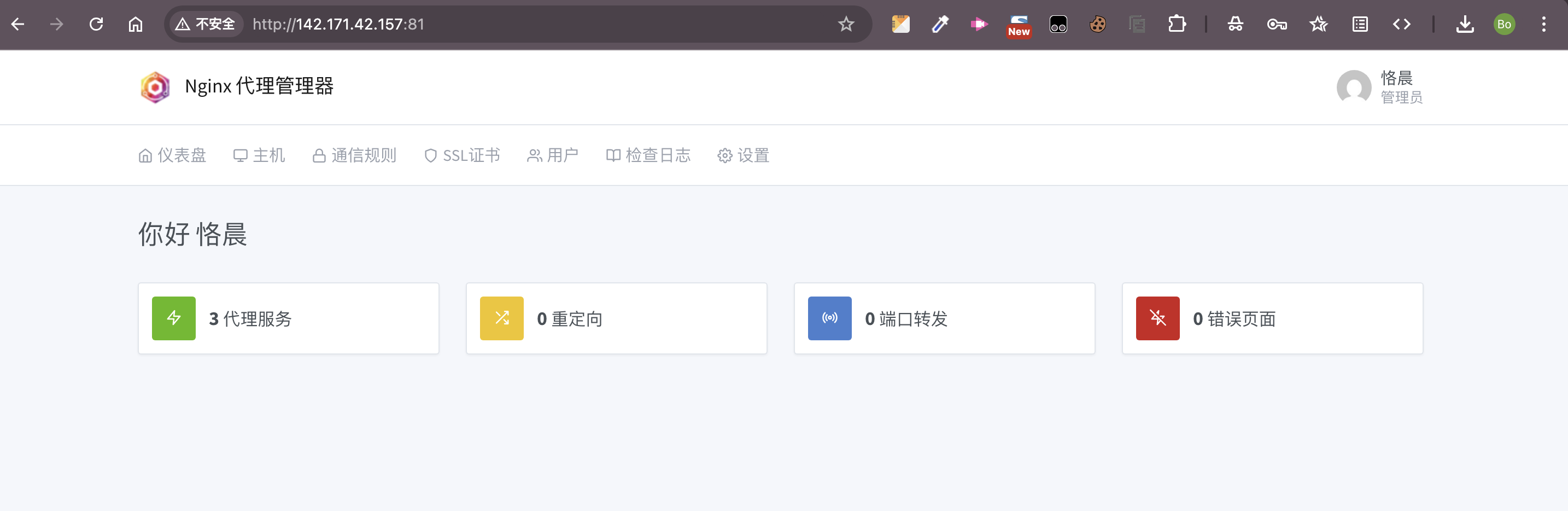This screenshot has height=511, width=1568.
Task: Click the yellow redirection shuffle icon
Action: 501,318
